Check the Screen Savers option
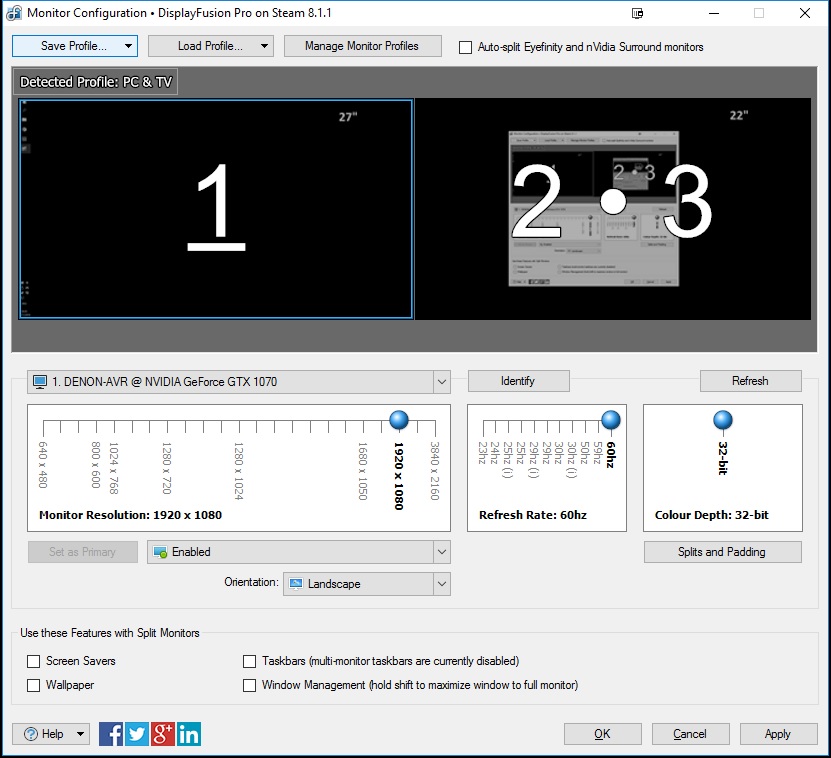 point(34,661)
